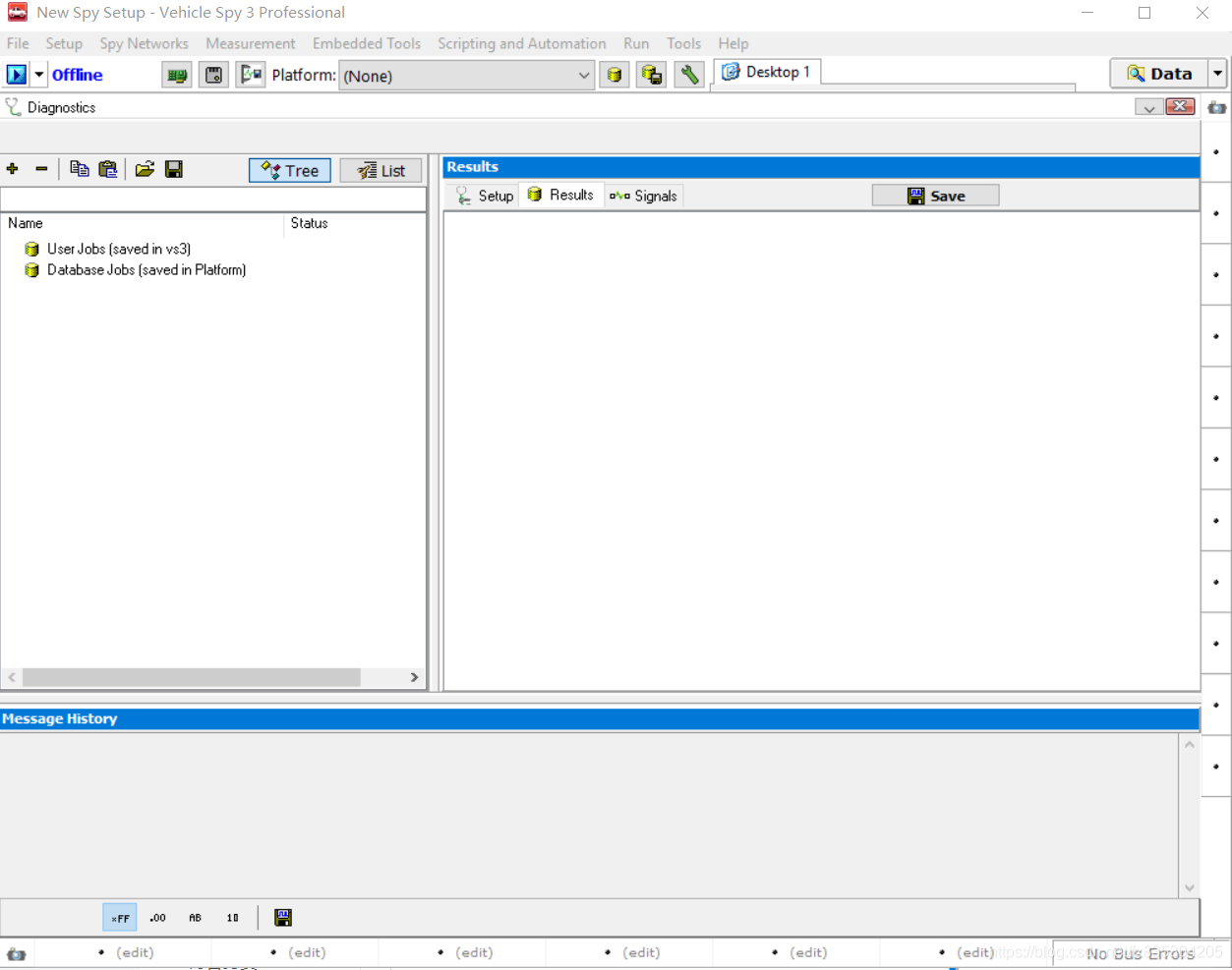Click the Diagnostics stethoscope icon
Image resolution: width=1232 pixels, height=970 pixels.
pyautogui.click(x=13, y=107)
